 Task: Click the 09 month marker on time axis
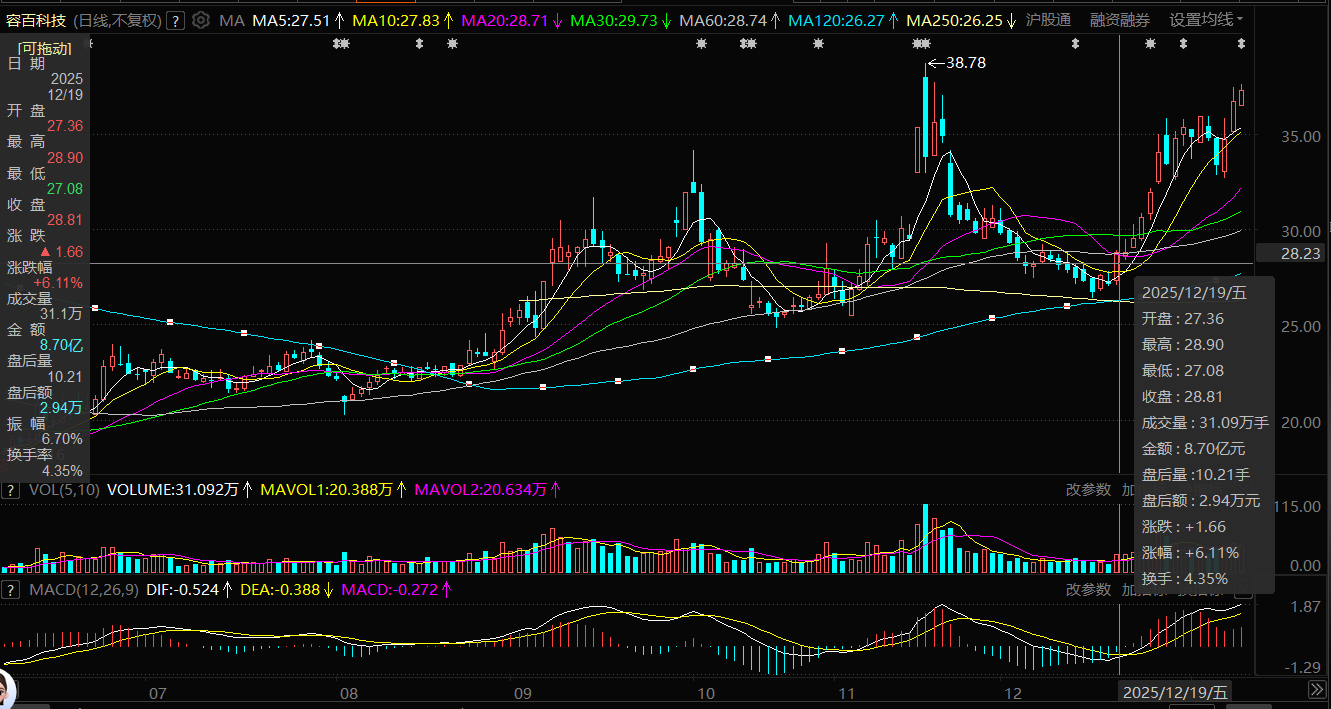click(x=524, y=693)
